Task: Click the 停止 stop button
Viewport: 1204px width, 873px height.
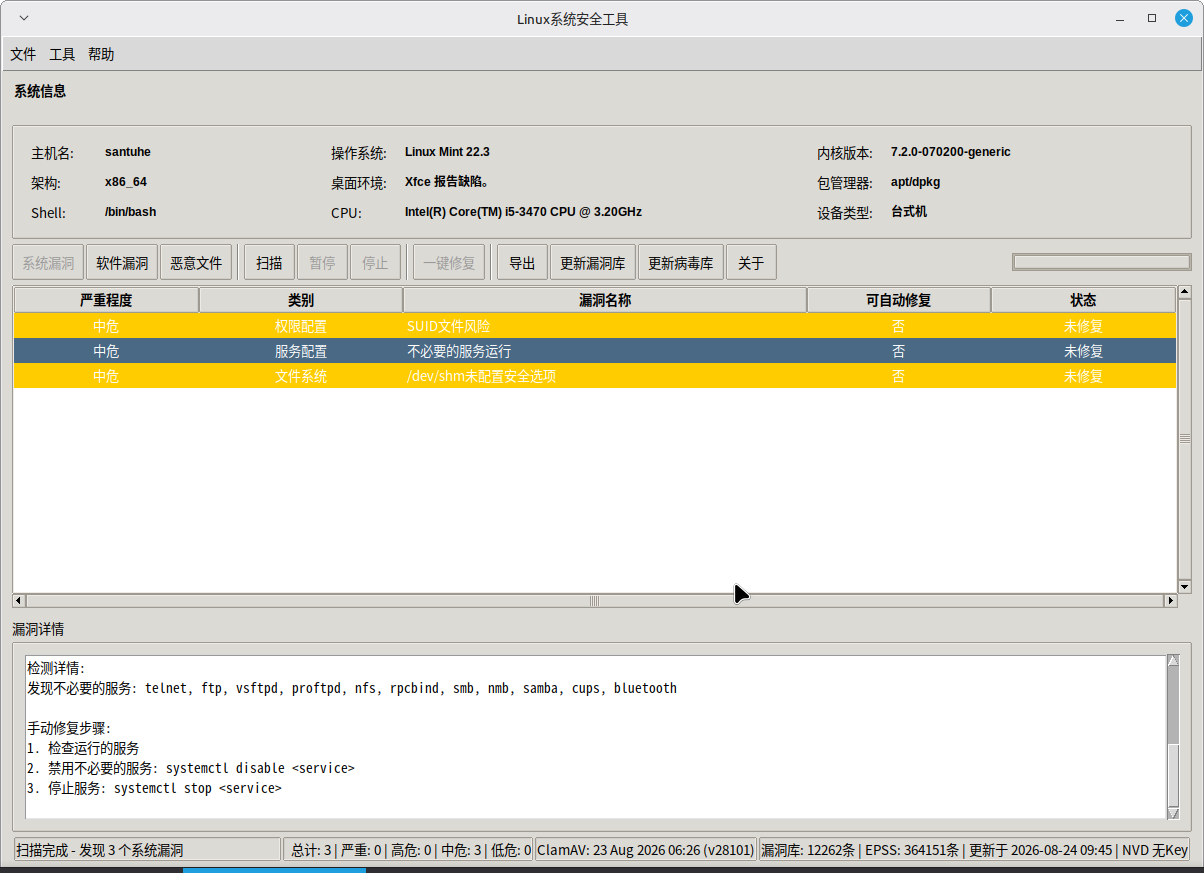Action: click(375, 263)
